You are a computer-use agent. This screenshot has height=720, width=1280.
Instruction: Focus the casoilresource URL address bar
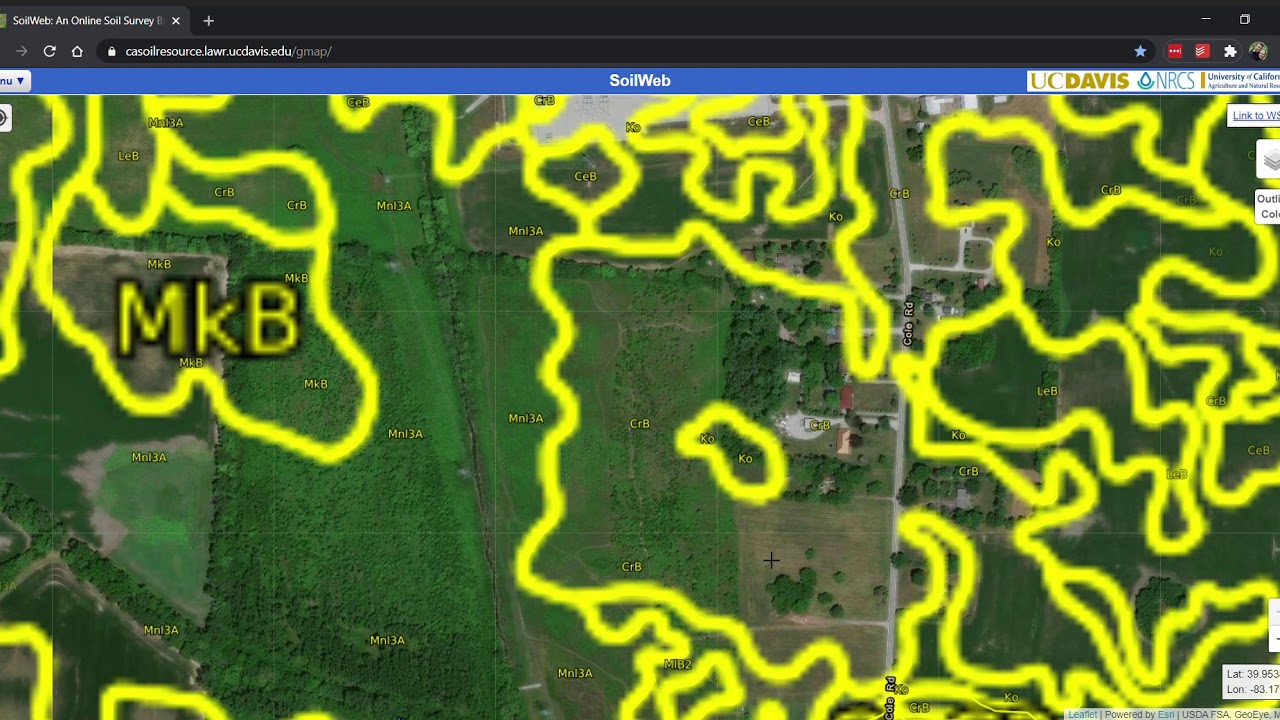[x=625, y=51]
